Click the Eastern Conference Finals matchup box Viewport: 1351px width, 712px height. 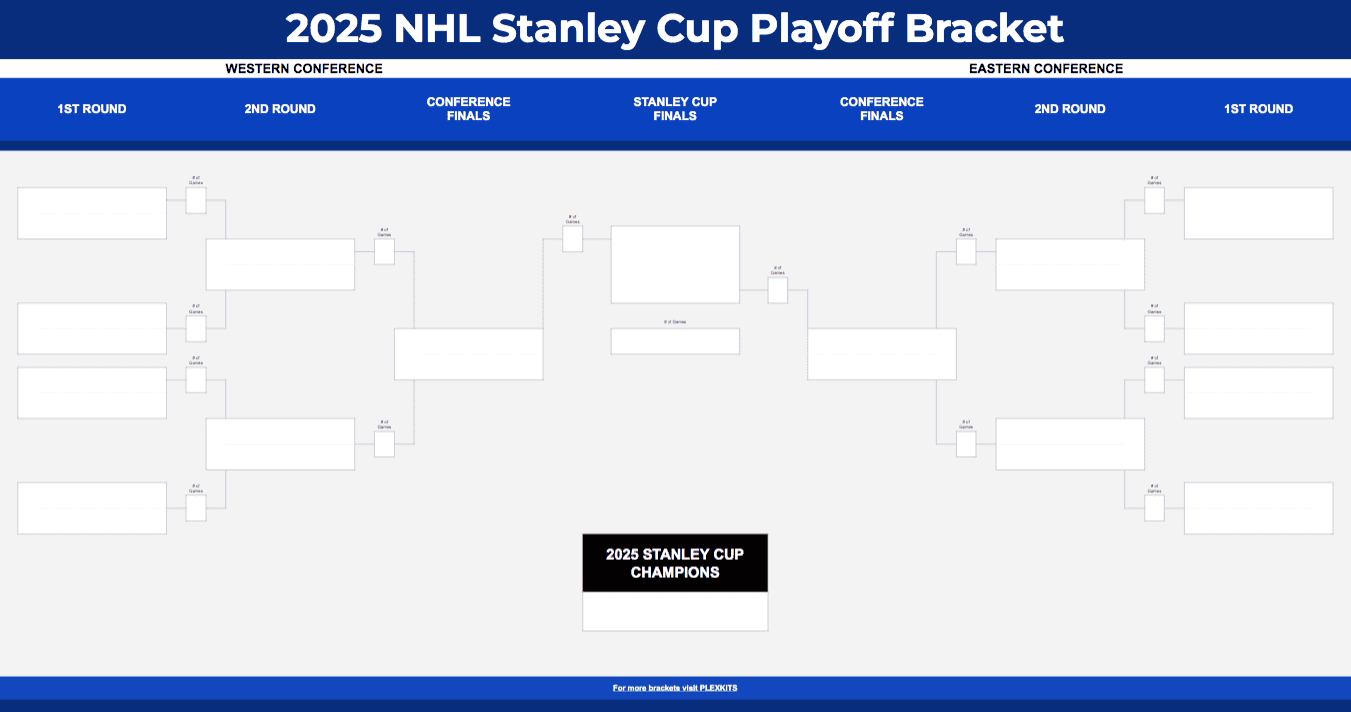(881, 354)
